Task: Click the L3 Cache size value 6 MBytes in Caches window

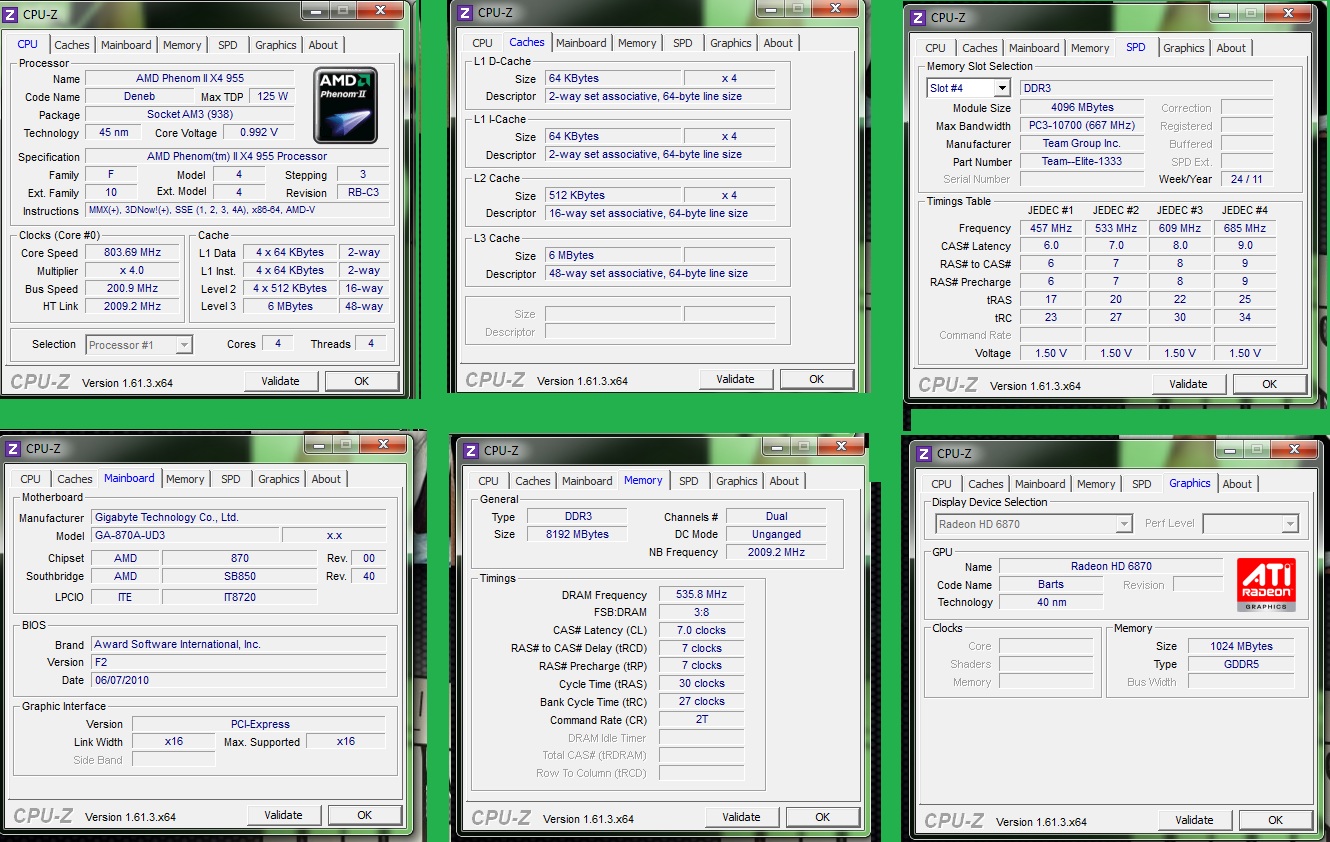Action: click(612, 255)
